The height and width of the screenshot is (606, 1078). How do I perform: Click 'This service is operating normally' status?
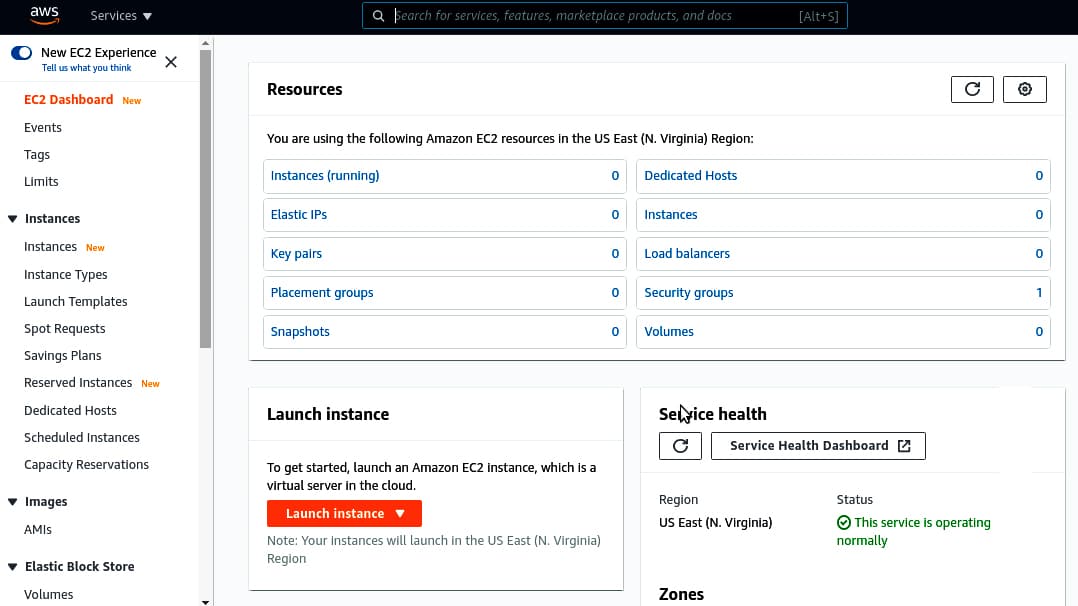tap(914, 532)
